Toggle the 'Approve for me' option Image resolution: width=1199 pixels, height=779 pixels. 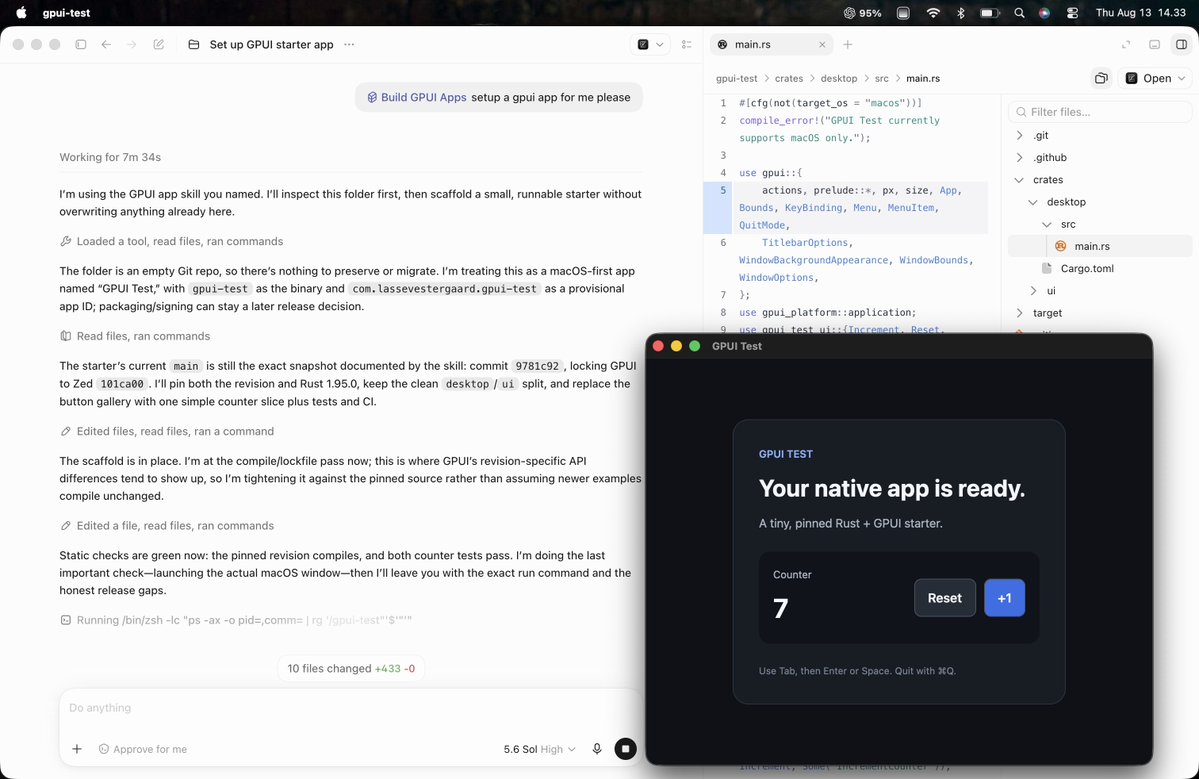point(143,749)
